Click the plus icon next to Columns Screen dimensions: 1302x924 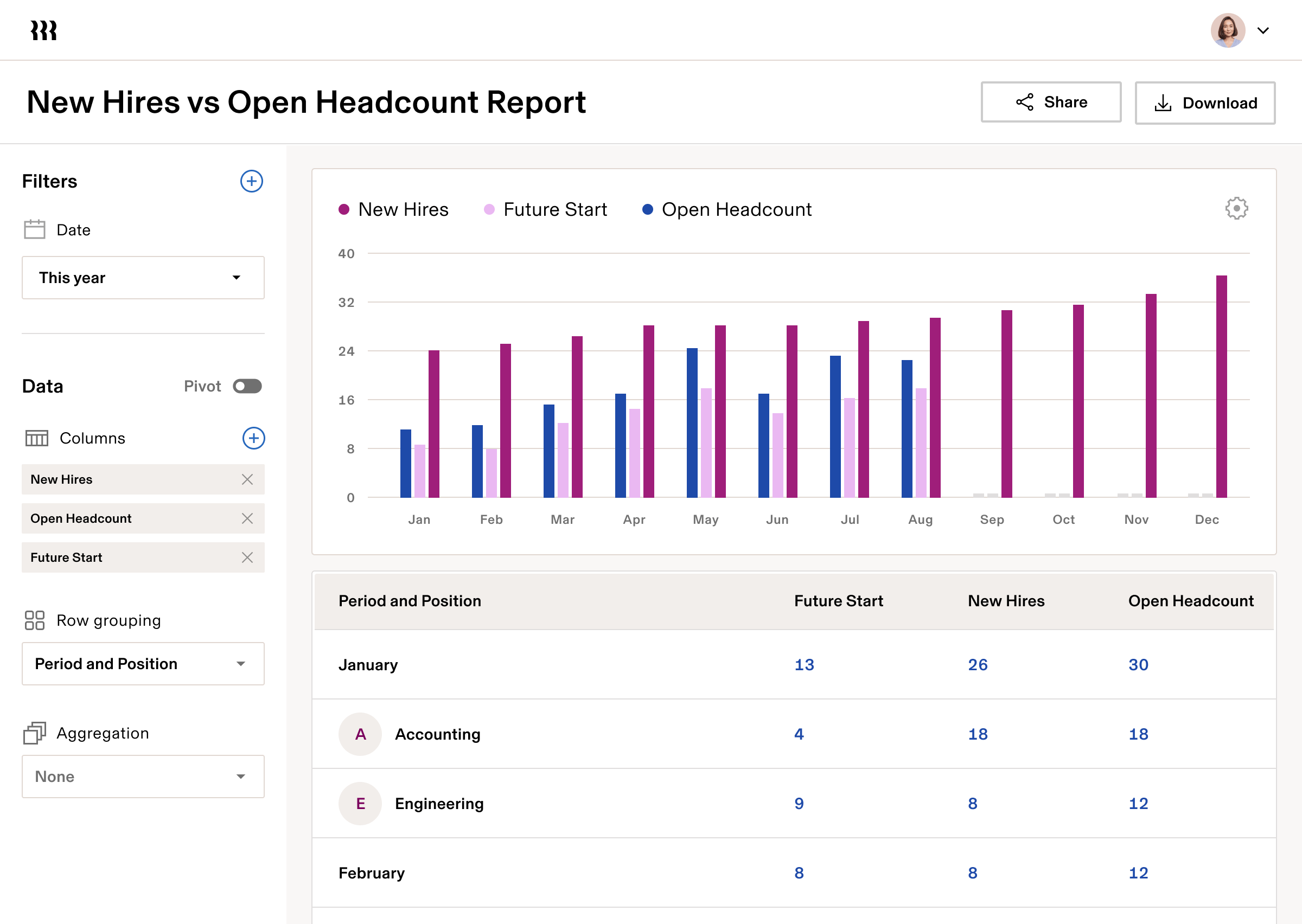pos(254,438)
